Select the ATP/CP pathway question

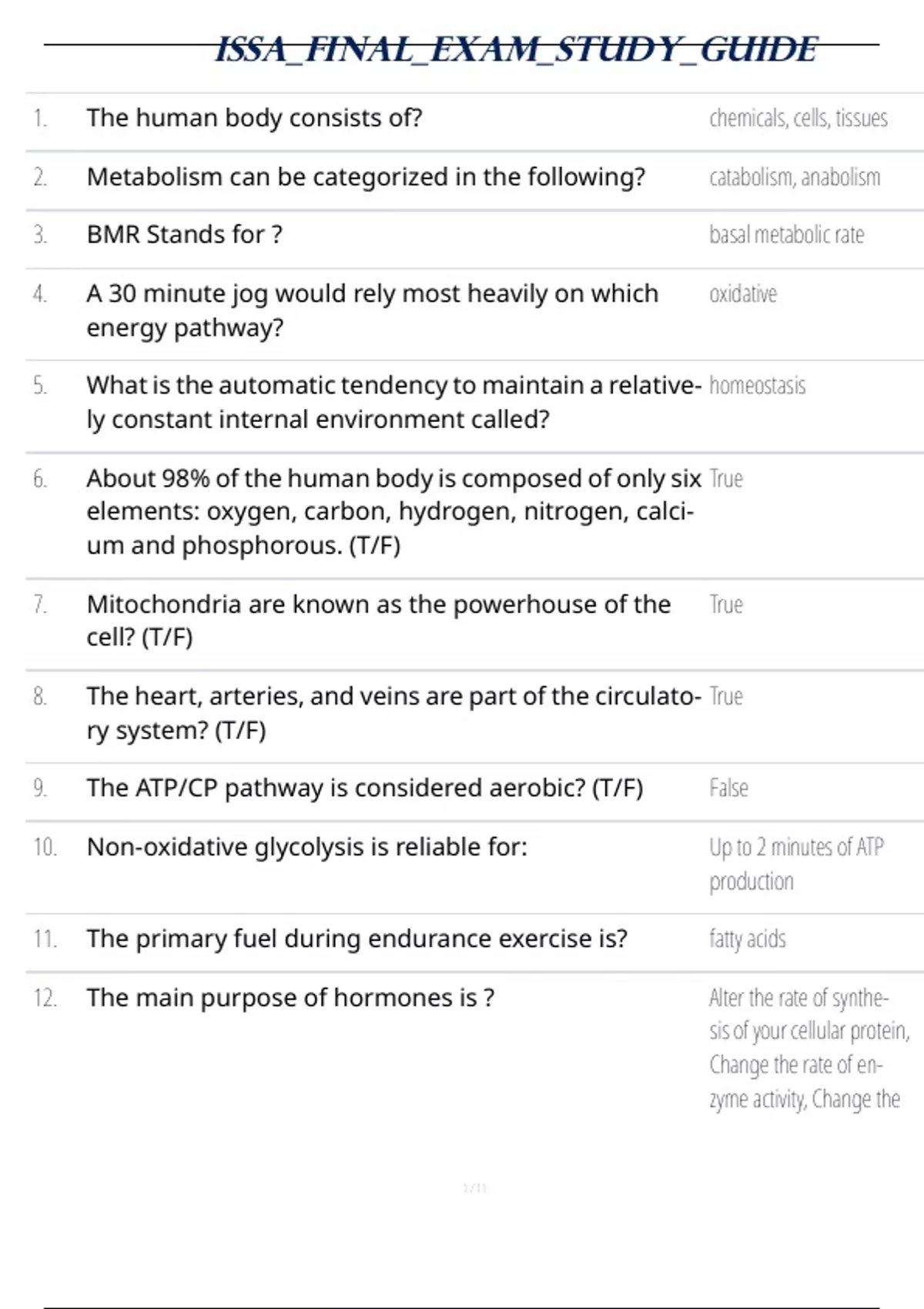(365, 788)
